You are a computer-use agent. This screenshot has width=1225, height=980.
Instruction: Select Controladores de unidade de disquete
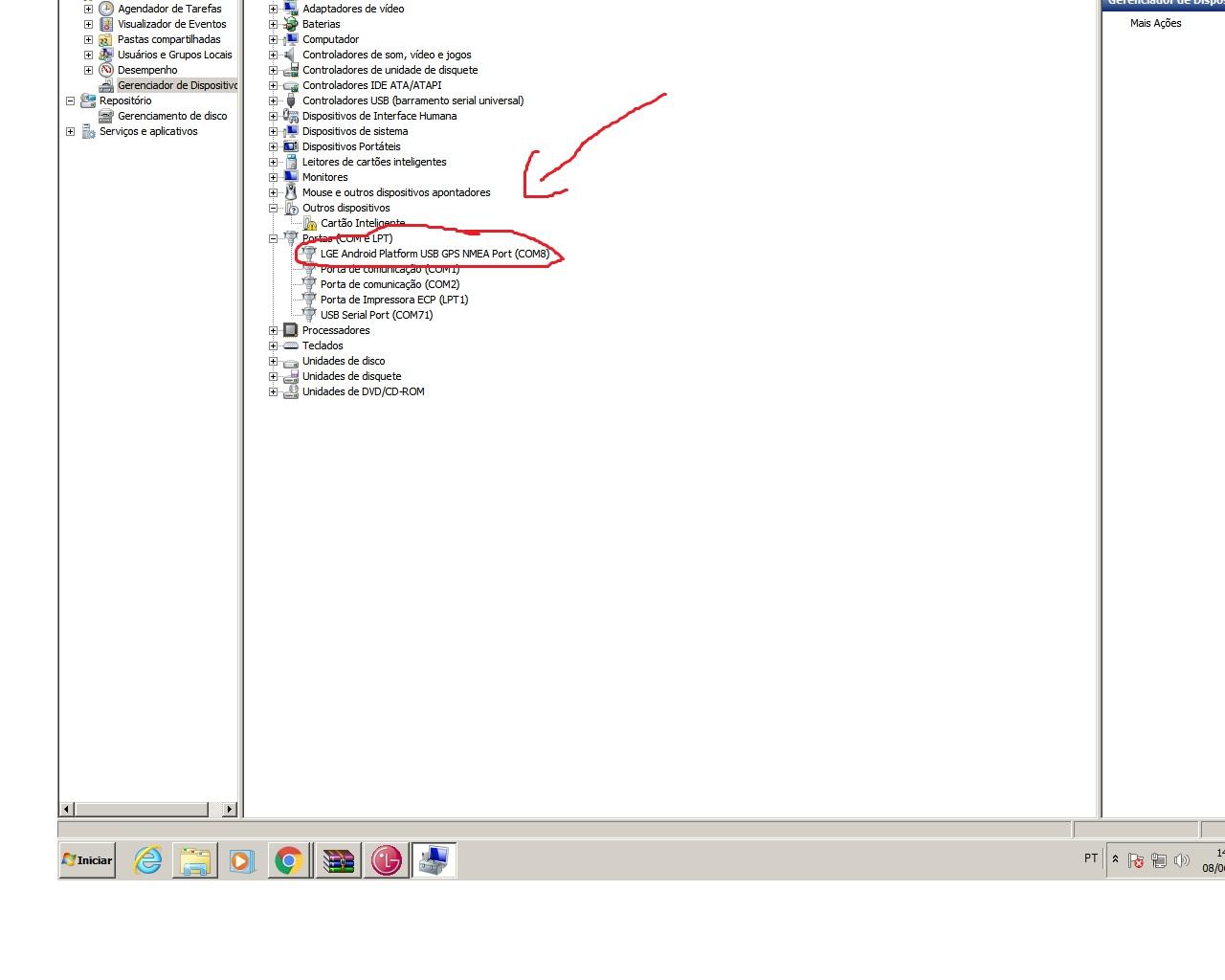[390, 70]
